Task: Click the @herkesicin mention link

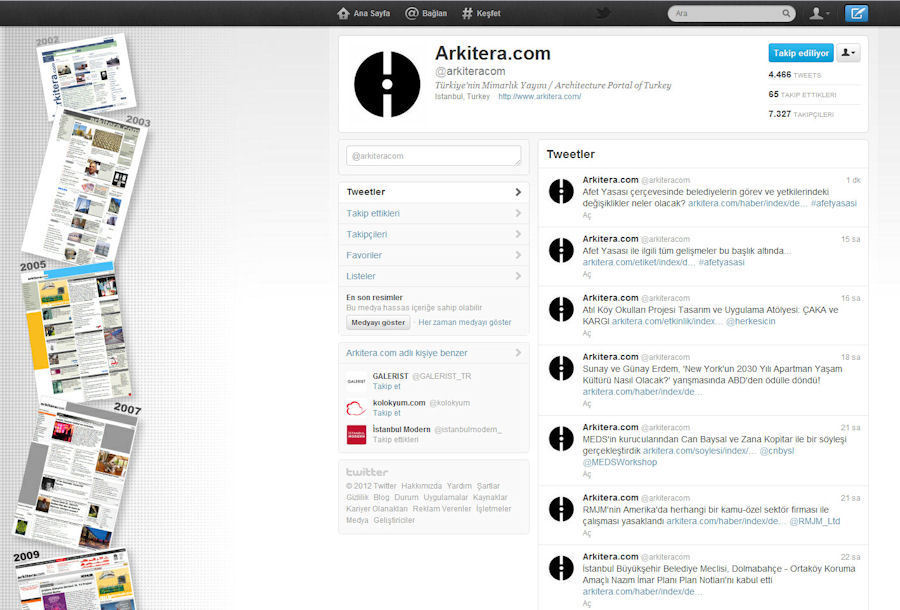Action: [750, 321]
